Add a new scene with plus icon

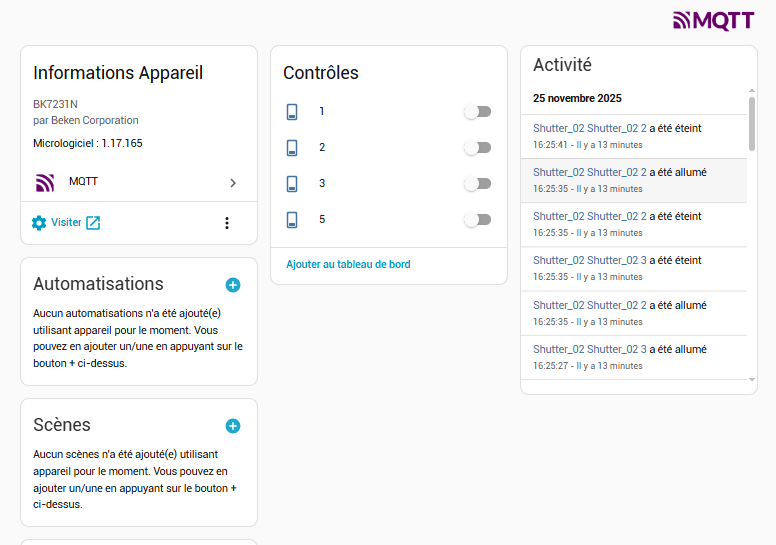pyautogui.click(x=233, y=426)
